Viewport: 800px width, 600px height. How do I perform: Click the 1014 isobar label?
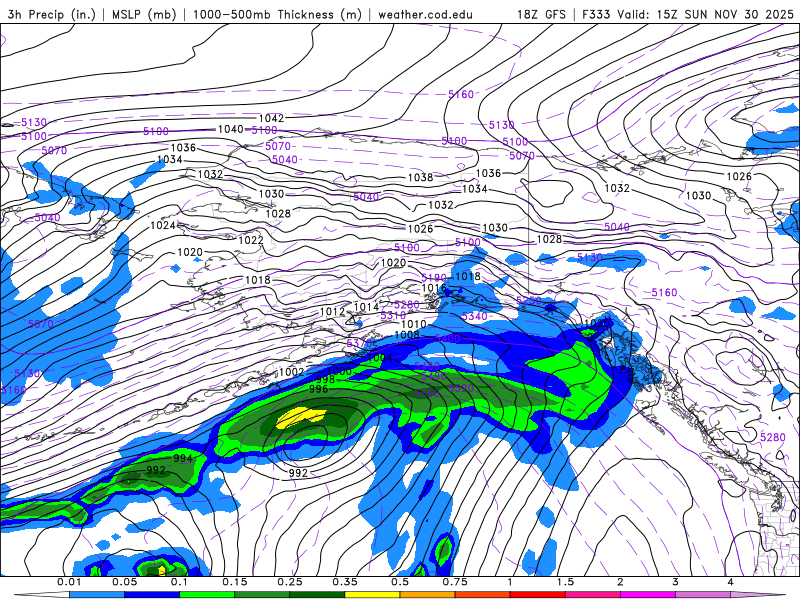(366, 307)
